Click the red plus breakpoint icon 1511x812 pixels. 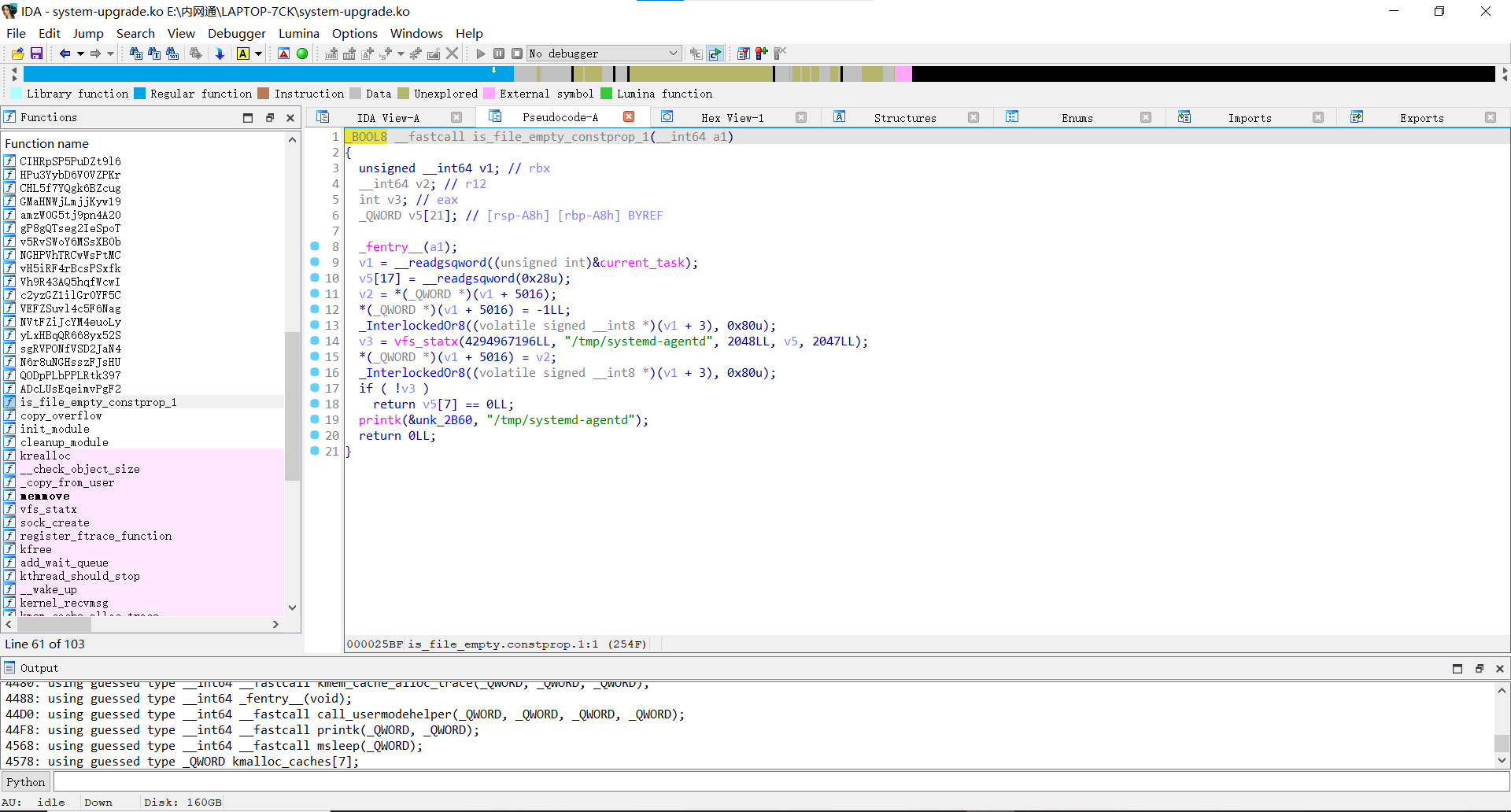tap(761, 54)
